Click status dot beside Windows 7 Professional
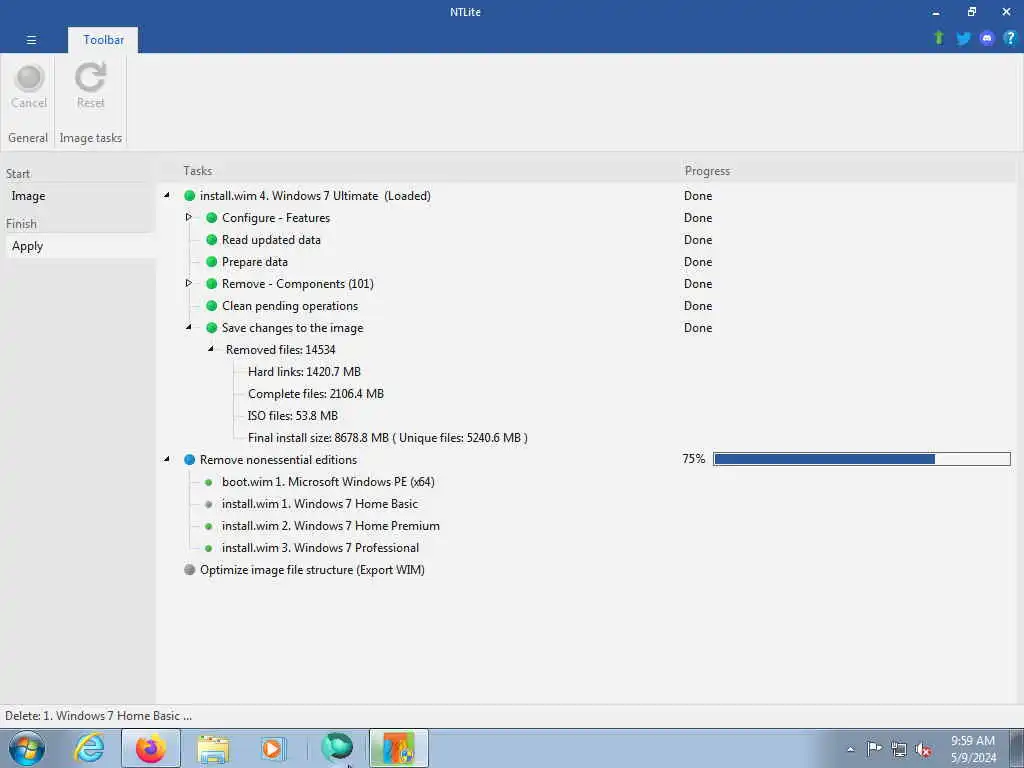 [x=208, y=549]
